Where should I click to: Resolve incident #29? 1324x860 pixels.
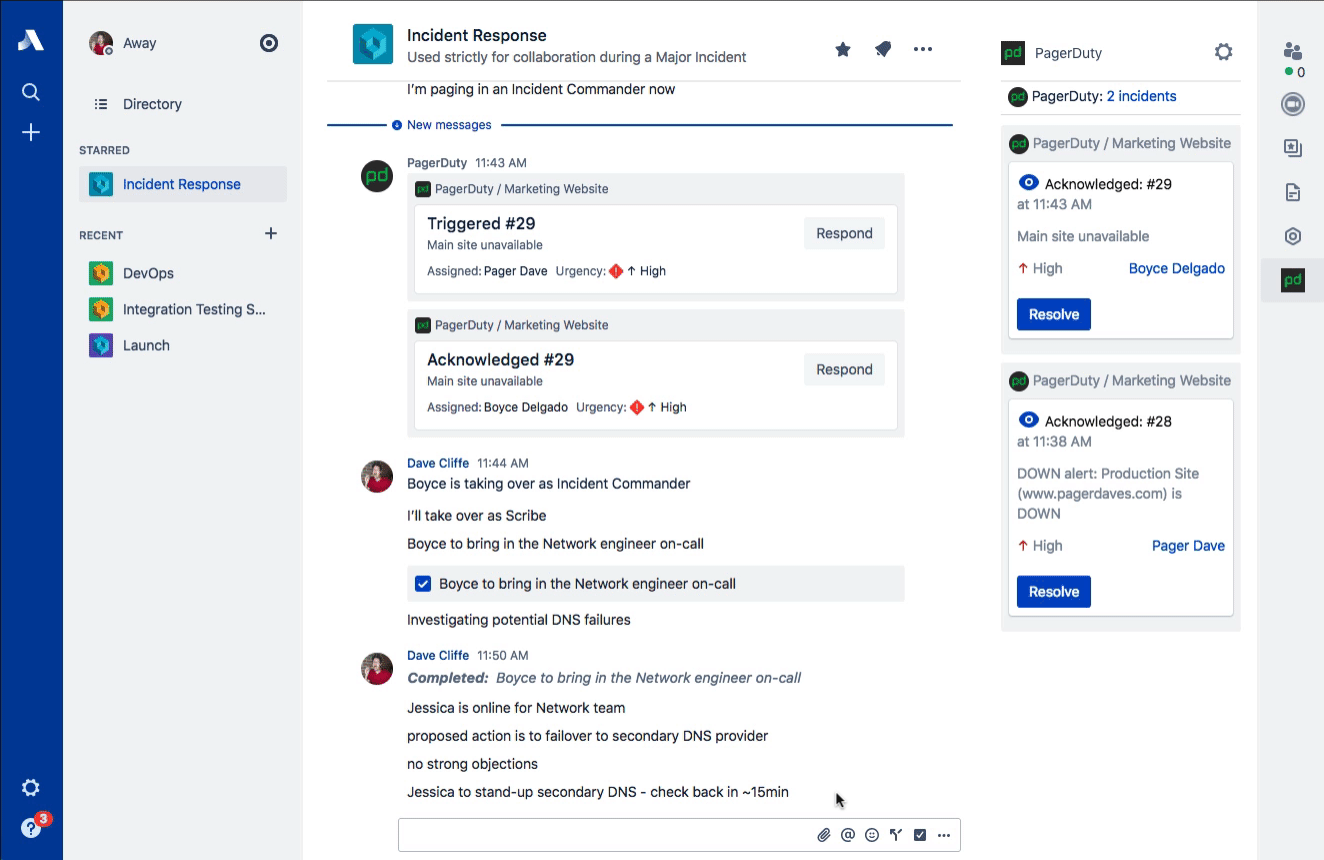point(1054,314)
